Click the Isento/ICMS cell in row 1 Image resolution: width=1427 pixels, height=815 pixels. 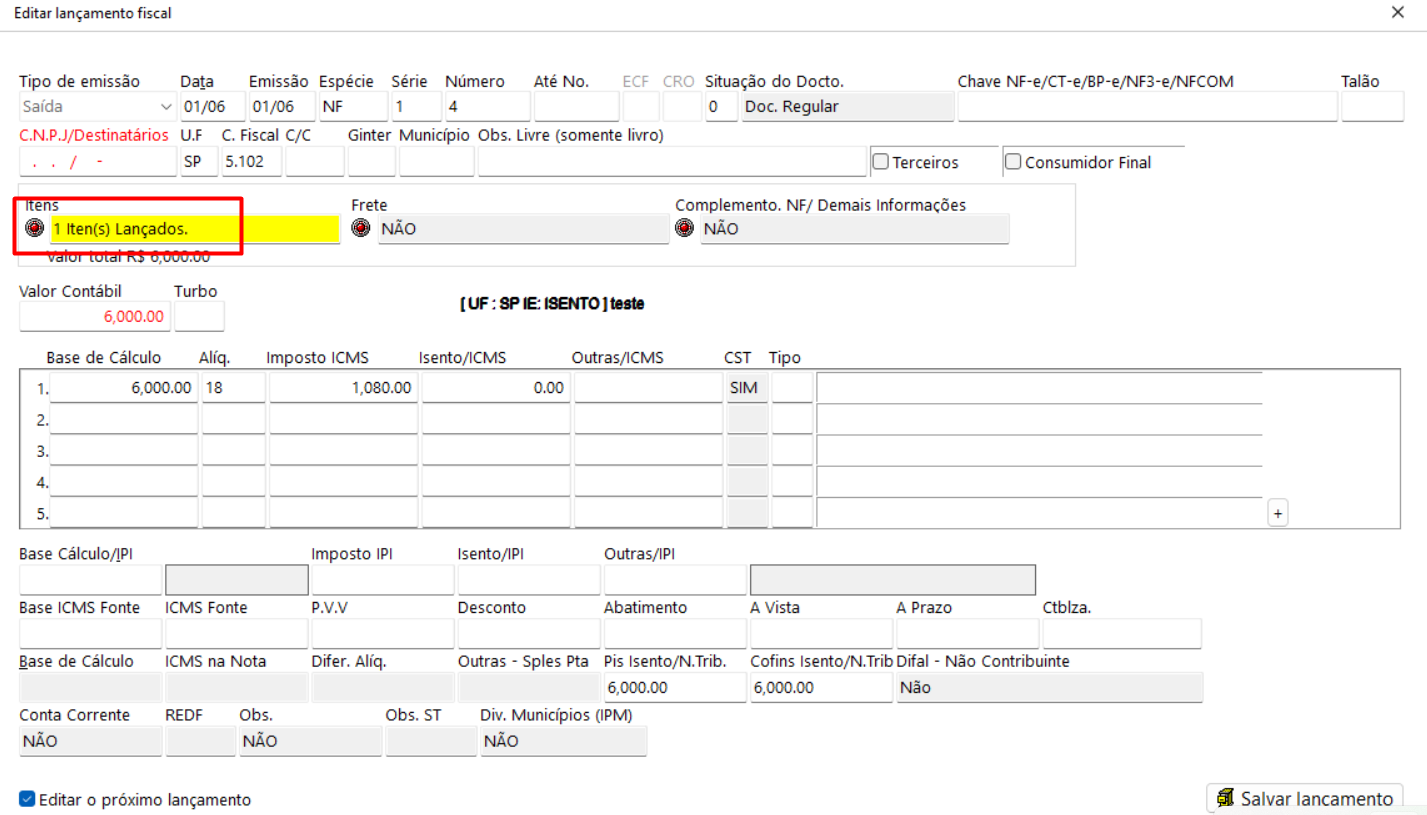pyautogui.click(x=496, y=388)
